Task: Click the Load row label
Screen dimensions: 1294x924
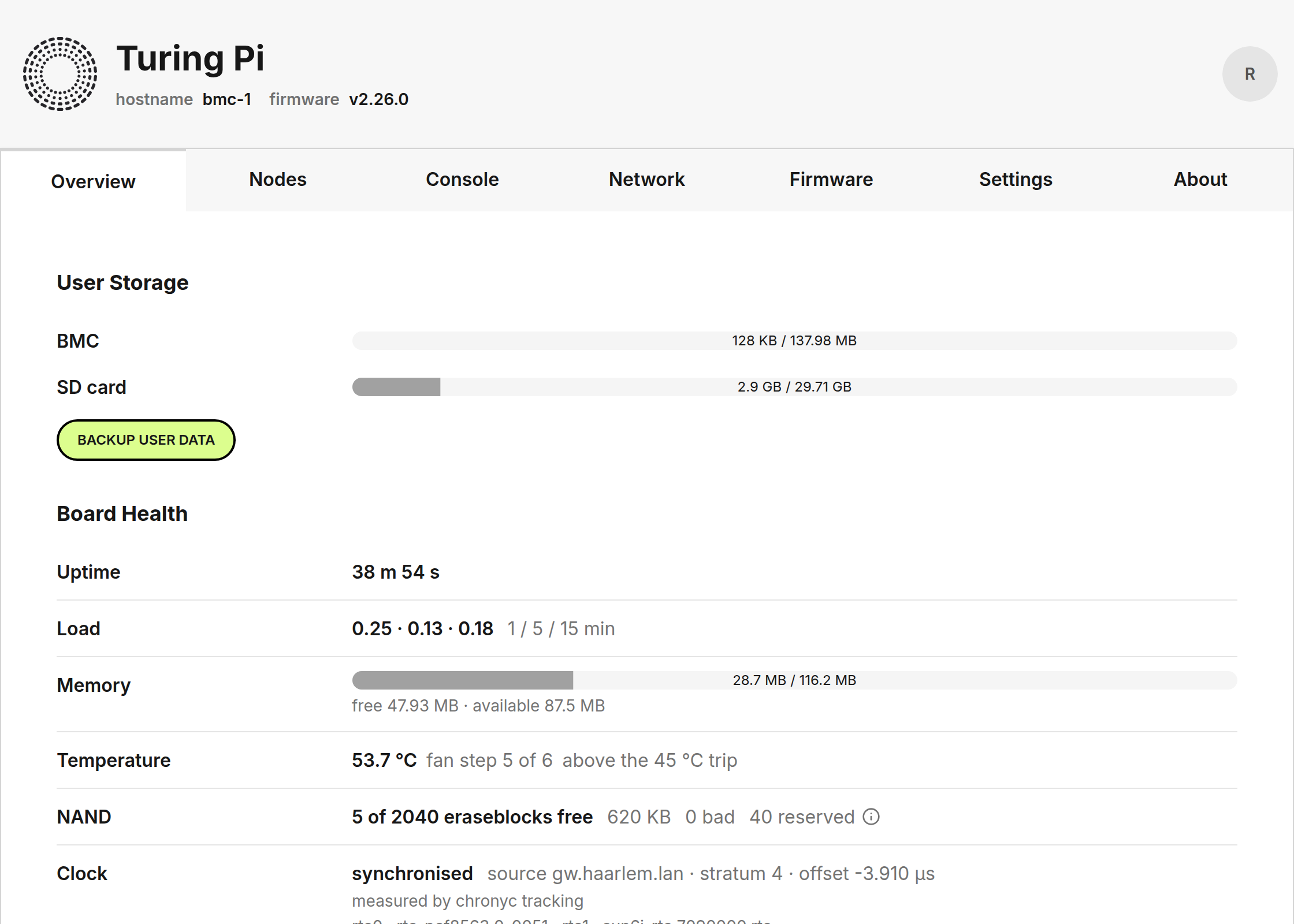Action: 79,628
